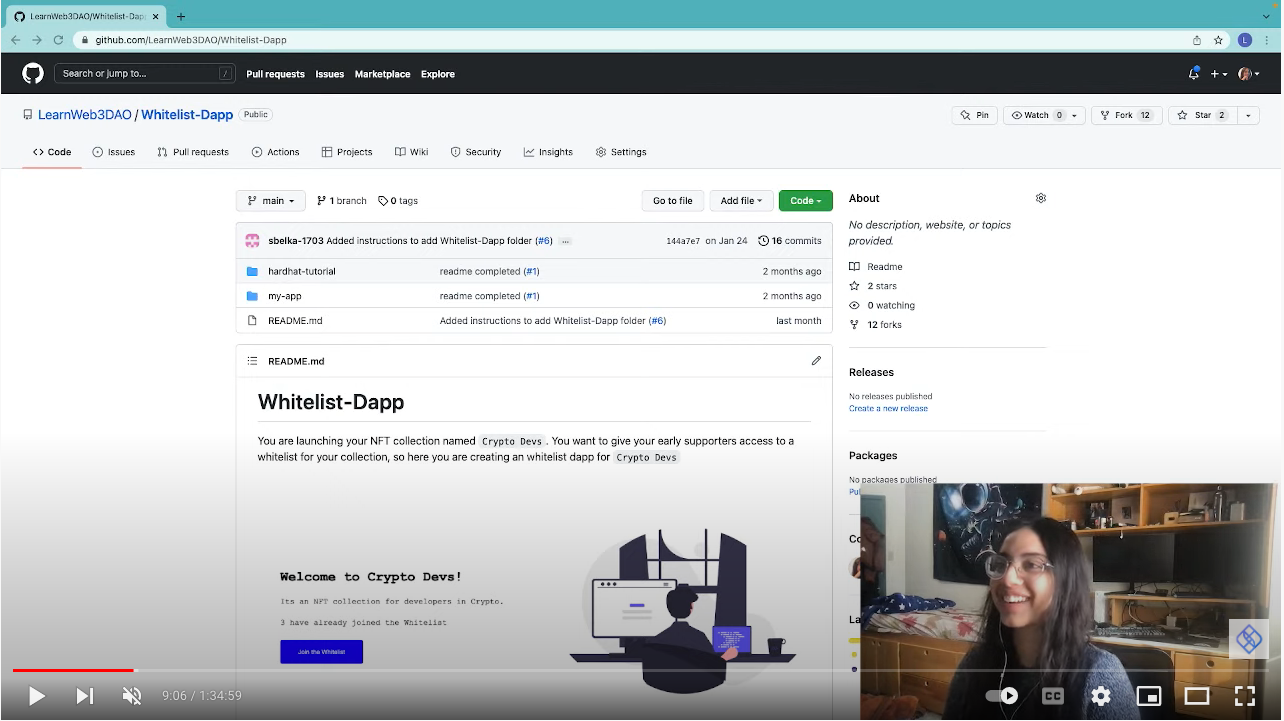Open Create a new release link
This screenshot has width=1284, height=721.
pyautogui.click(x=888, y=408)
